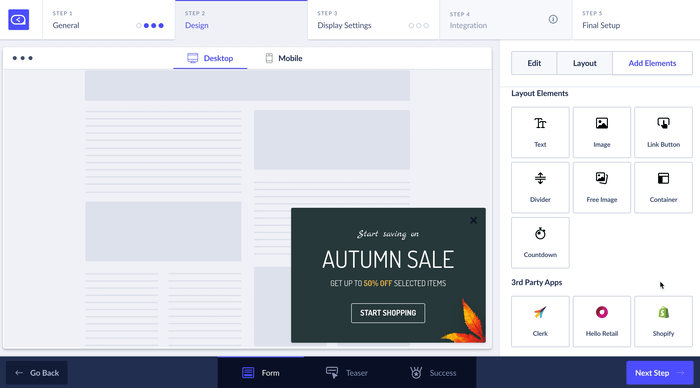
Task: Select the Success view in the bottom bar
Action: click(x=433, y=372)
